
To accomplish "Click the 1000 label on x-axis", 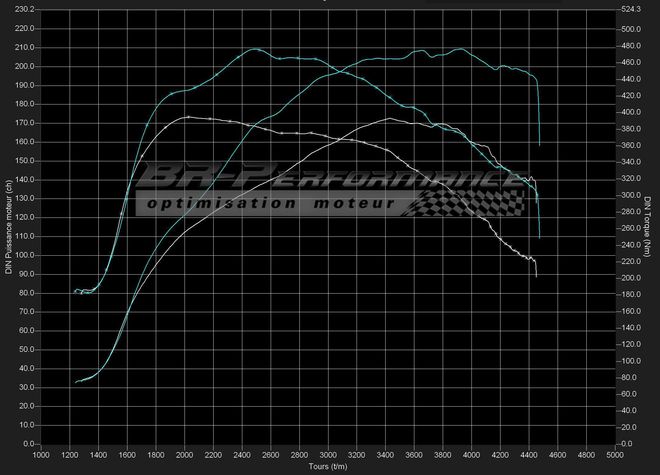I will pyautogui.click(x=41, y=455).
